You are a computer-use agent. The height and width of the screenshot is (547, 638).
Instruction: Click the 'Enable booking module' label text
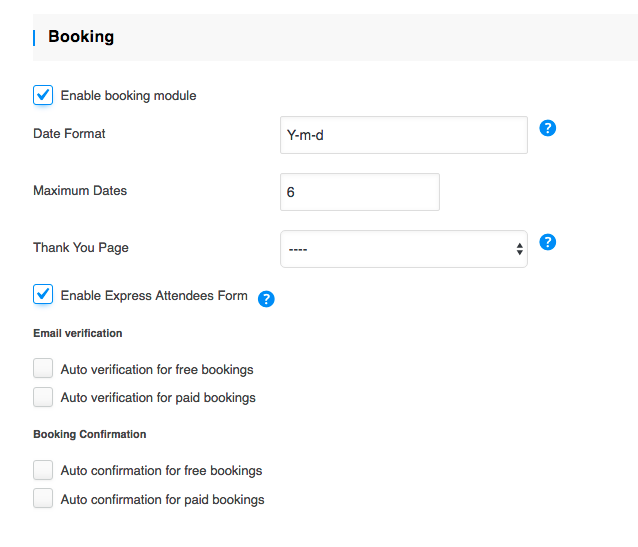click(x=128, y=96)
